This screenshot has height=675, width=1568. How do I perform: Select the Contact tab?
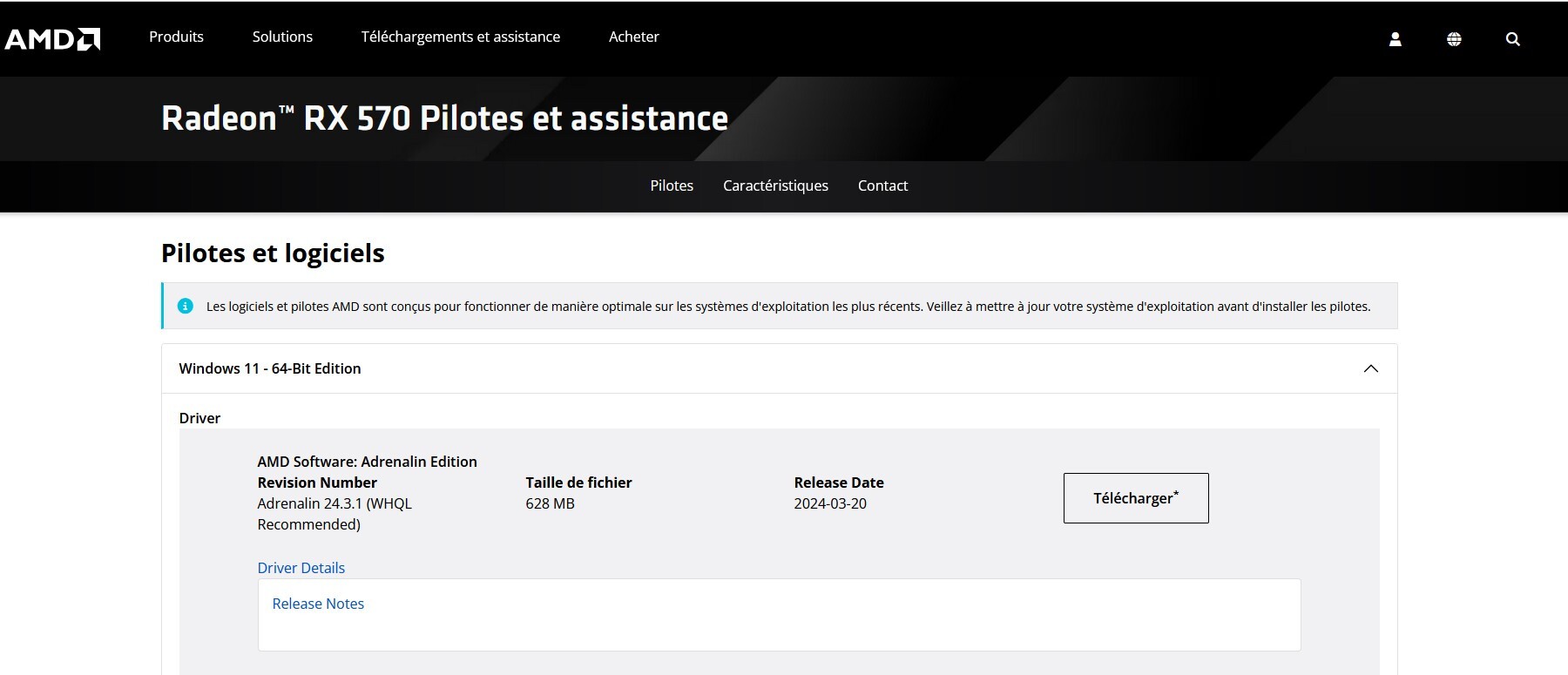[x=882, y=186]
